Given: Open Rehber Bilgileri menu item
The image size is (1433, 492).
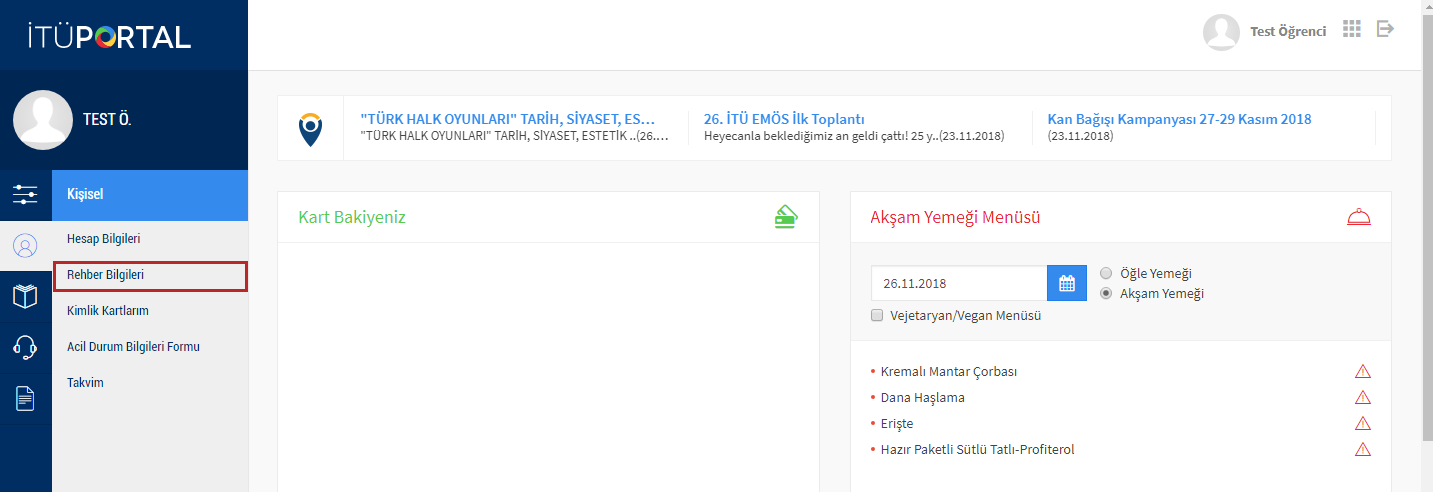Looking at the screenshot, I should (106, 275).
